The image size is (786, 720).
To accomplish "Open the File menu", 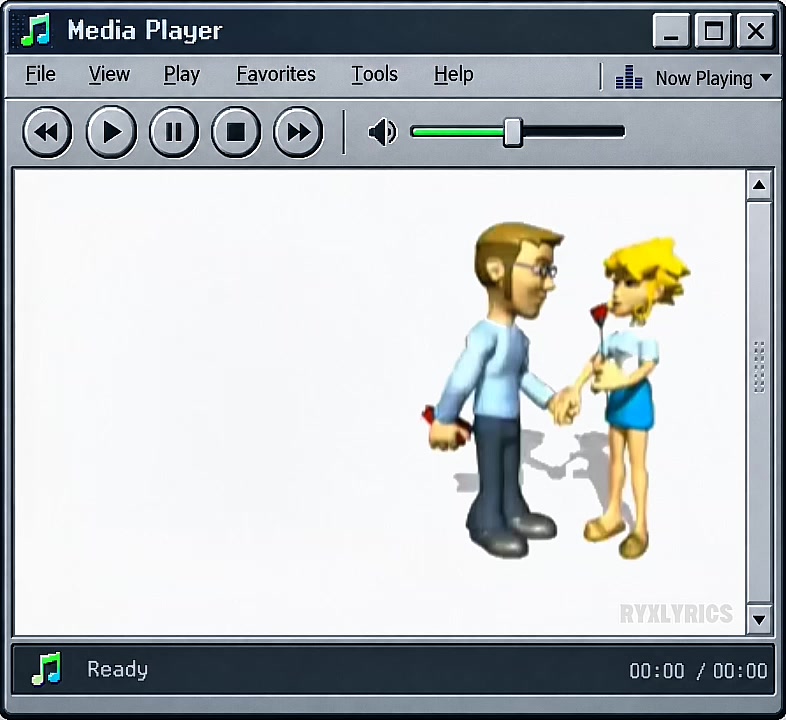I will pos(41,74).
